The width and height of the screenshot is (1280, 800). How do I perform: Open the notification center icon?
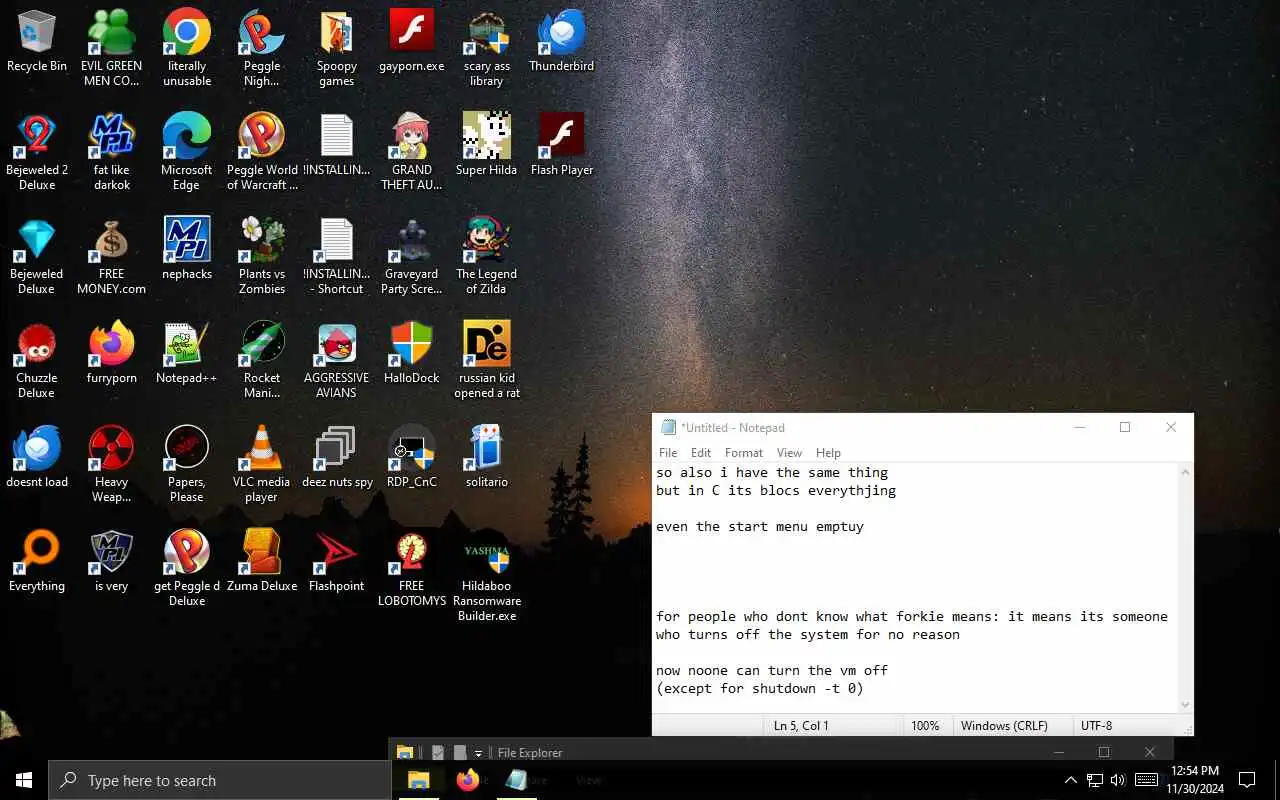(x=1247, y=780)
